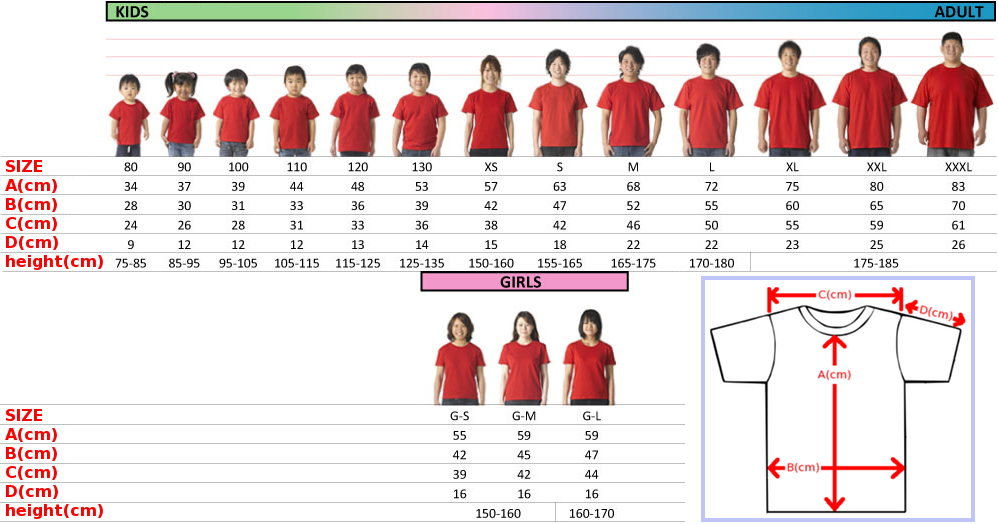Click the girl with pigtails wearing size 90
This screenshot has width=998, height=524.
[182, 113]
